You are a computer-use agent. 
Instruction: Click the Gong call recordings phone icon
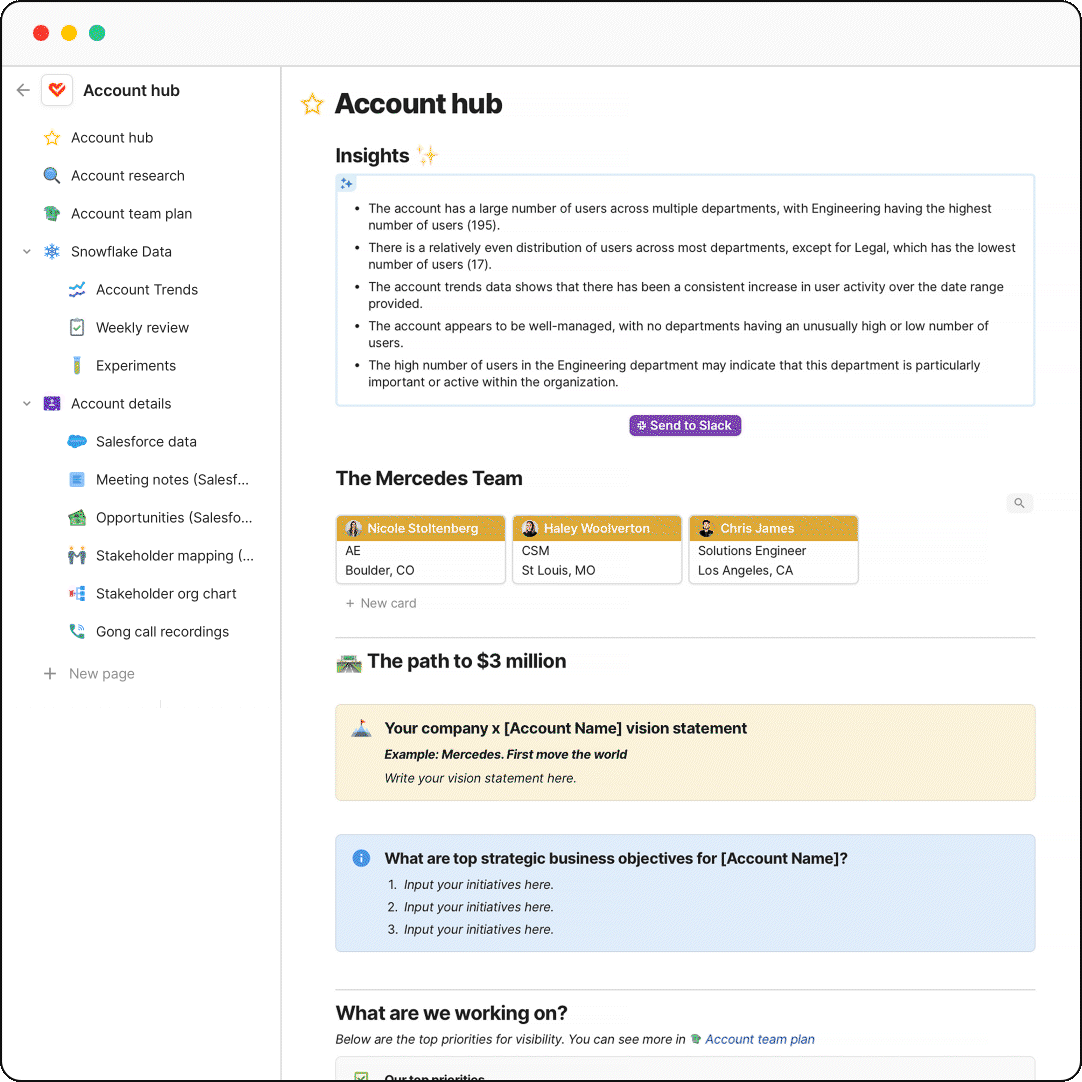[x=77, y=632]
